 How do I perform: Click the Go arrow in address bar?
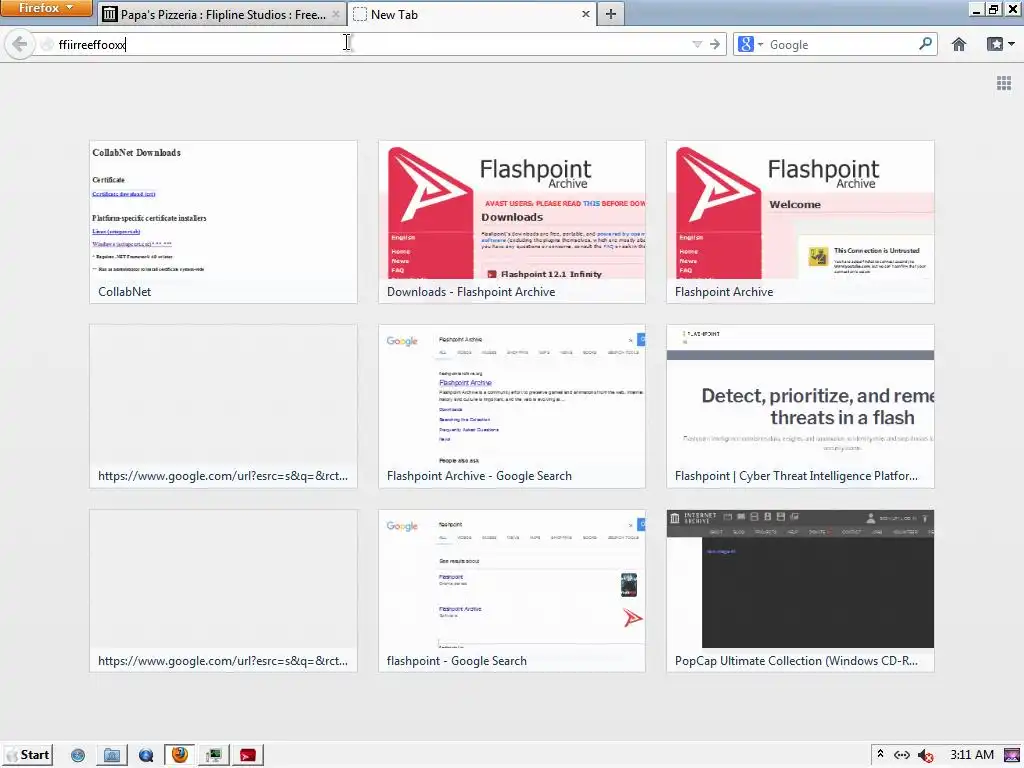[x=715, y=44]
